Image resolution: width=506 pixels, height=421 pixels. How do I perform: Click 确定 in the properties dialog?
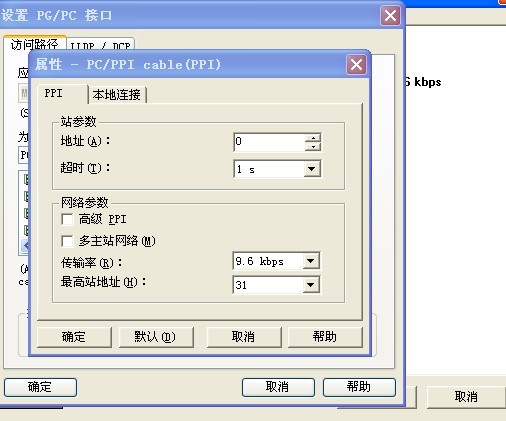[74, 337]
